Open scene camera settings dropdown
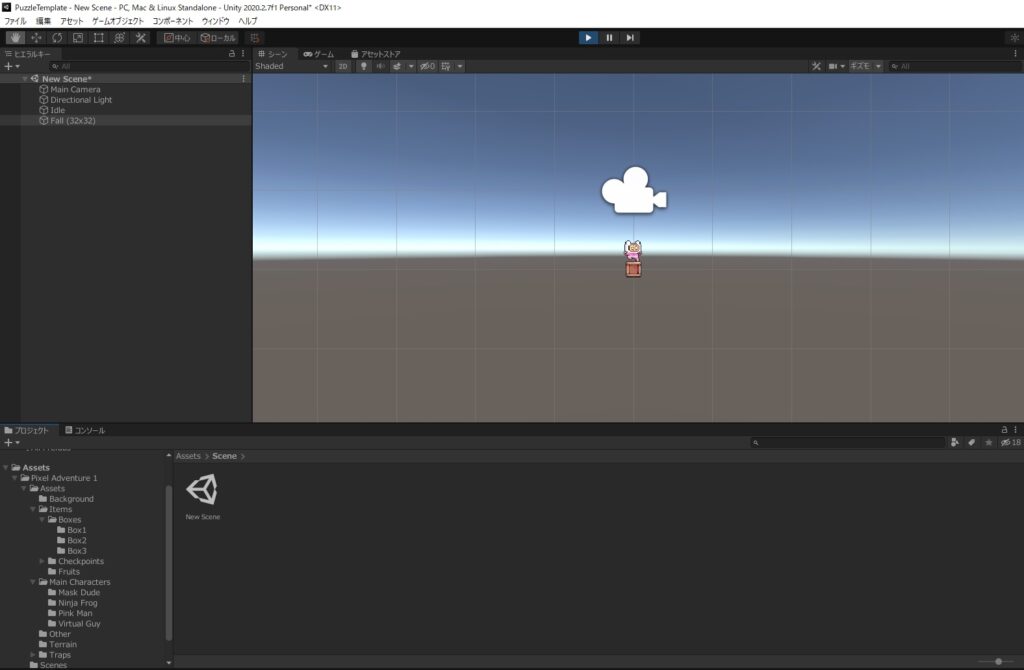The image size is (1024, 670). click(837, 66)
